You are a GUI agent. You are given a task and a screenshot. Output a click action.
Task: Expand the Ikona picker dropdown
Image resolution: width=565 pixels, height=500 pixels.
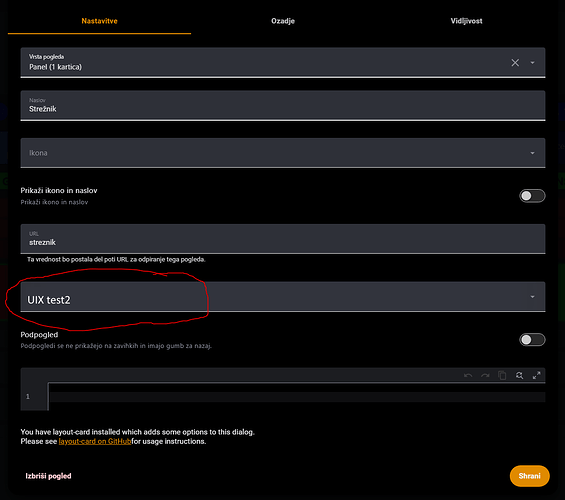533,153
